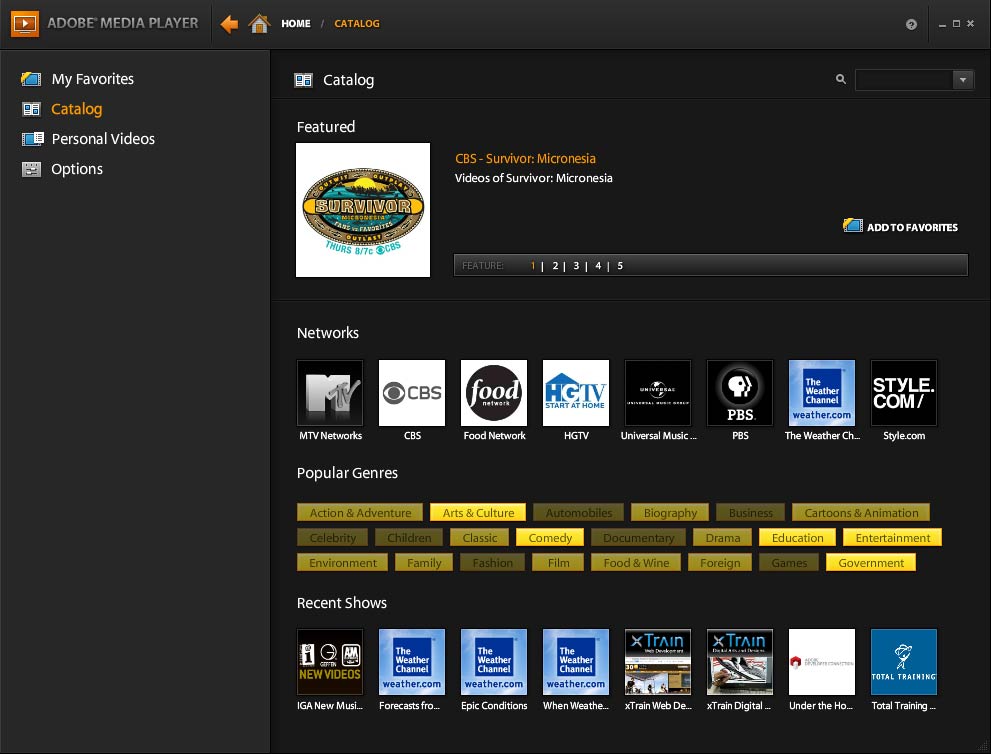Click the Catalog sidebar icon

pos(31,109)
